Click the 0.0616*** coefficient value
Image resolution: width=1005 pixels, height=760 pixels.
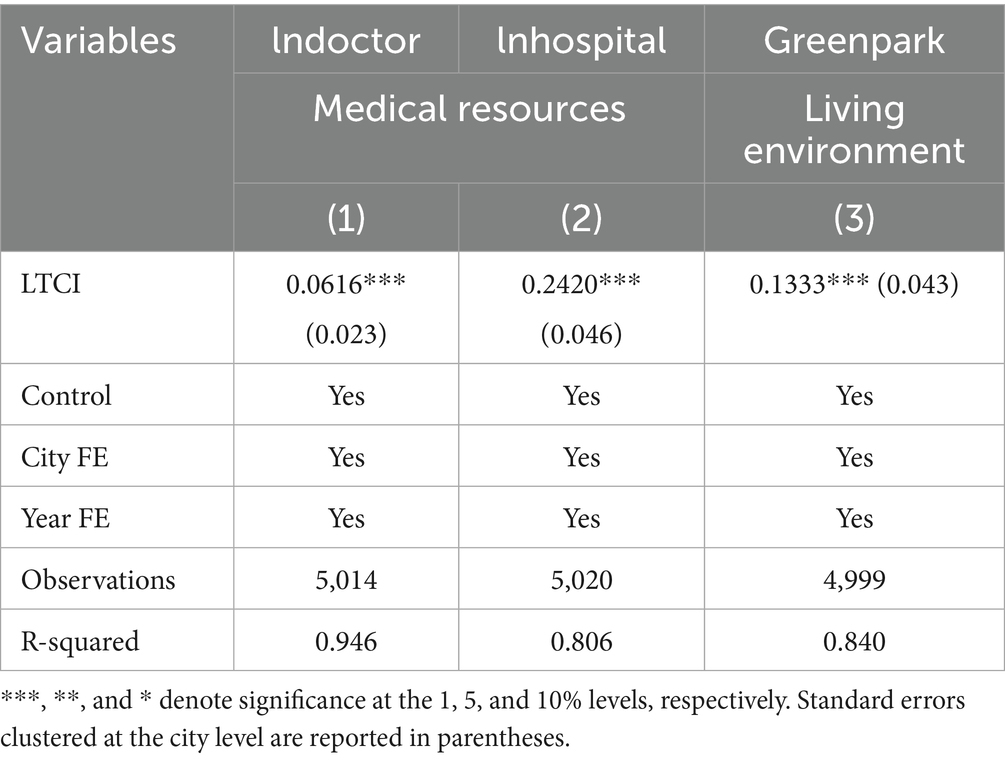click(x=346, y=285)
